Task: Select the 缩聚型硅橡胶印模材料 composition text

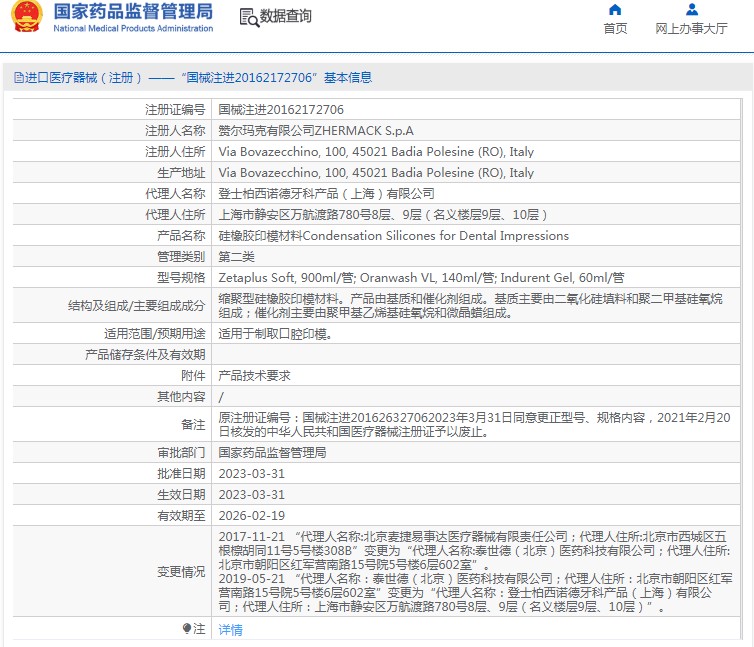Action: (470, 305)
